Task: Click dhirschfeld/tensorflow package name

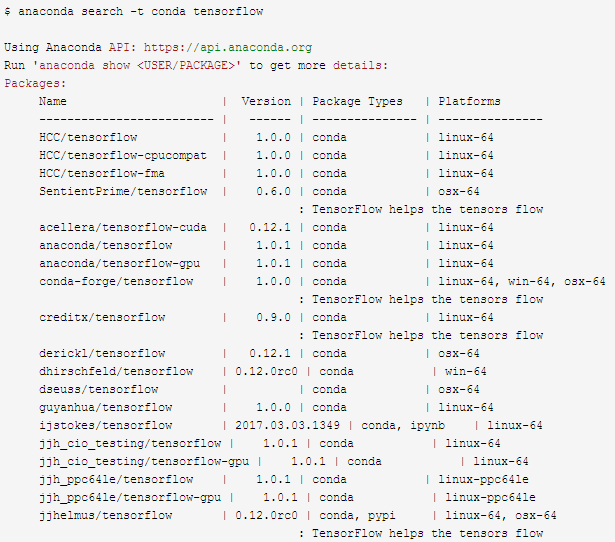Action: pos(116,371)
